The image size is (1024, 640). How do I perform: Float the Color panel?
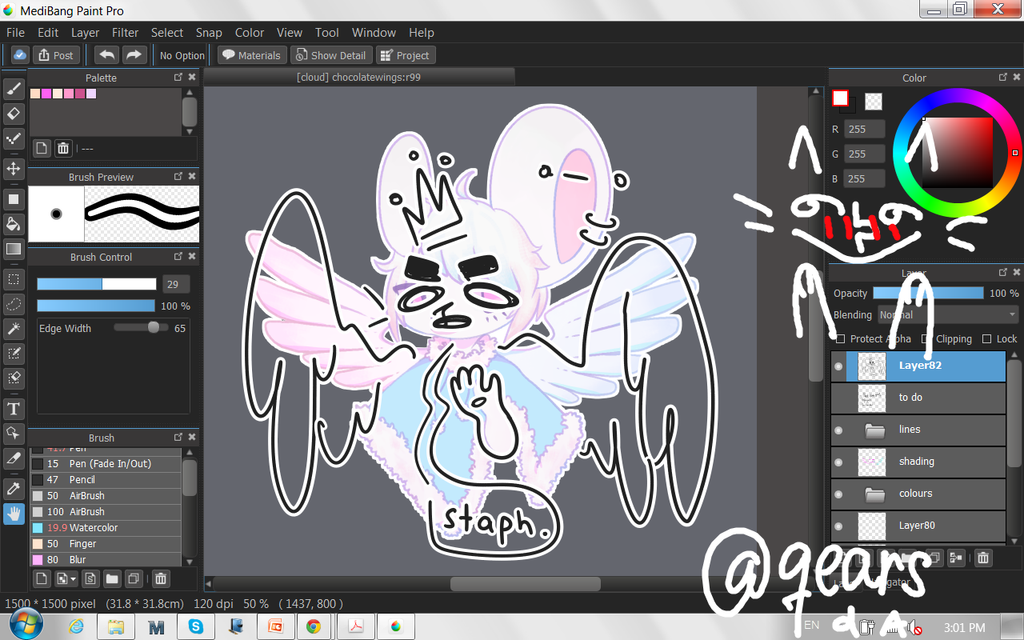[x=1002, y=77]
